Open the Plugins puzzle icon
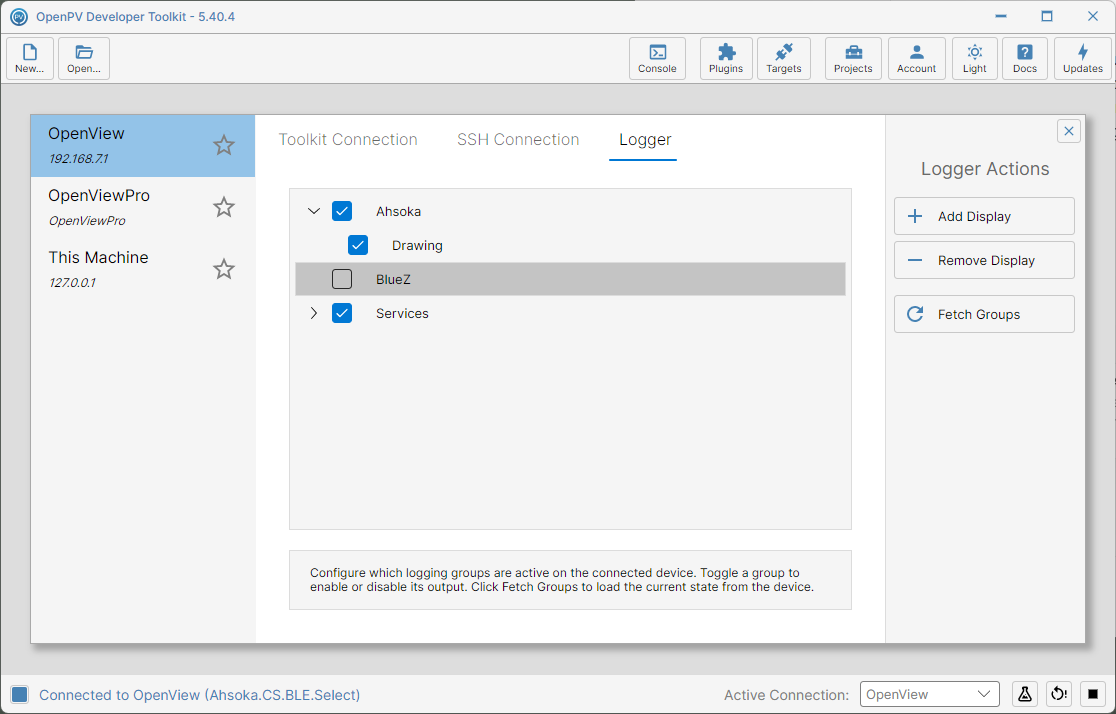This screenshot has height=714, width=1116. tap(726, 58)
